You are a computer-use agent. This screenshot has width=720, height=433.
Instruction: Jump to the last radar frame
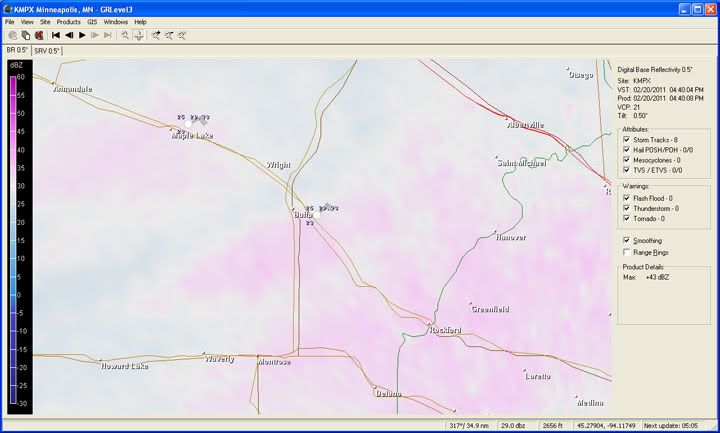point(108,35)
